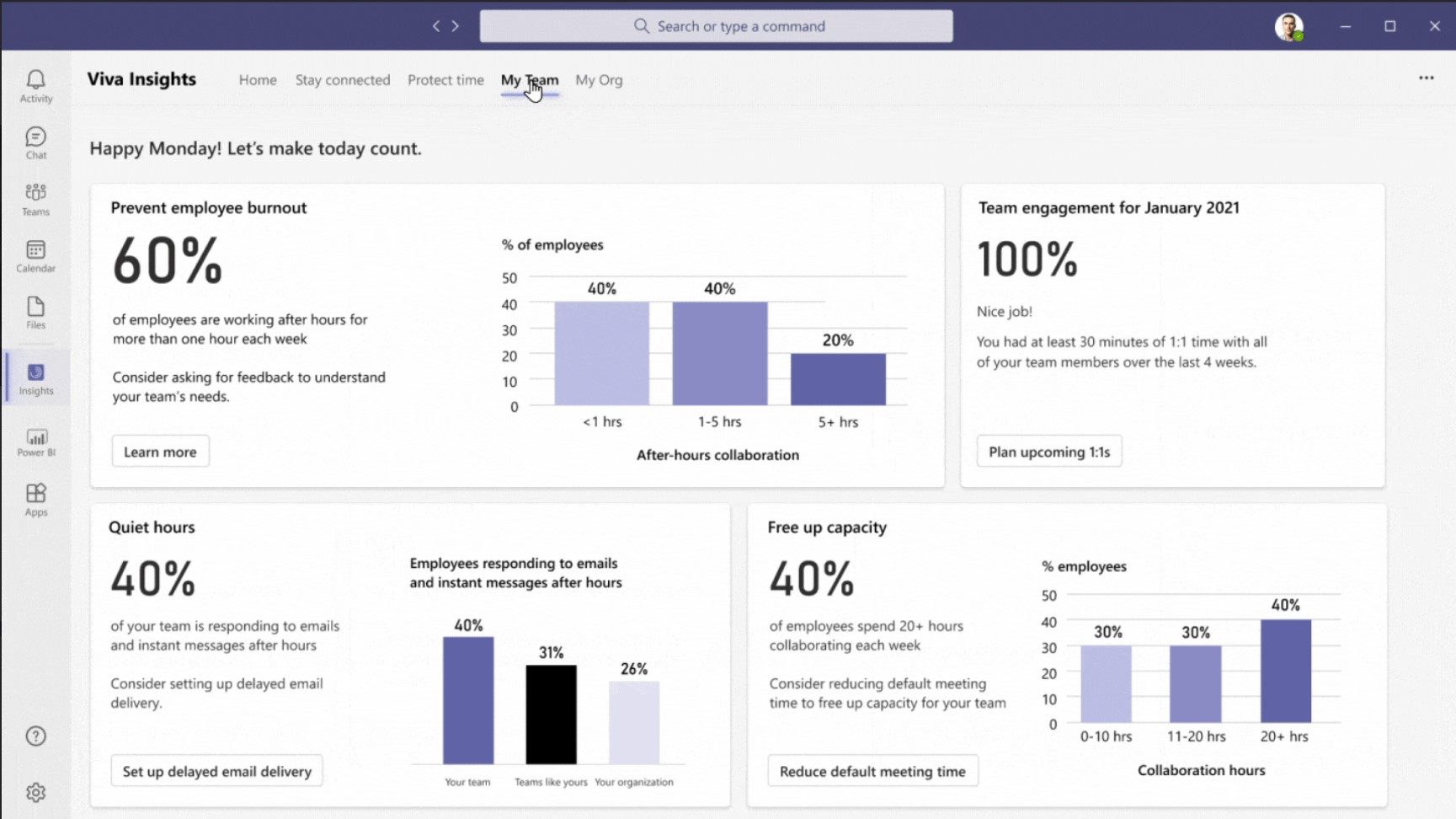Image resolution: width=1456 pixels, height=819 pixels.
Task: Navigate forward with the right arrow
Action: pyautogui.click(x=456, y=26)
